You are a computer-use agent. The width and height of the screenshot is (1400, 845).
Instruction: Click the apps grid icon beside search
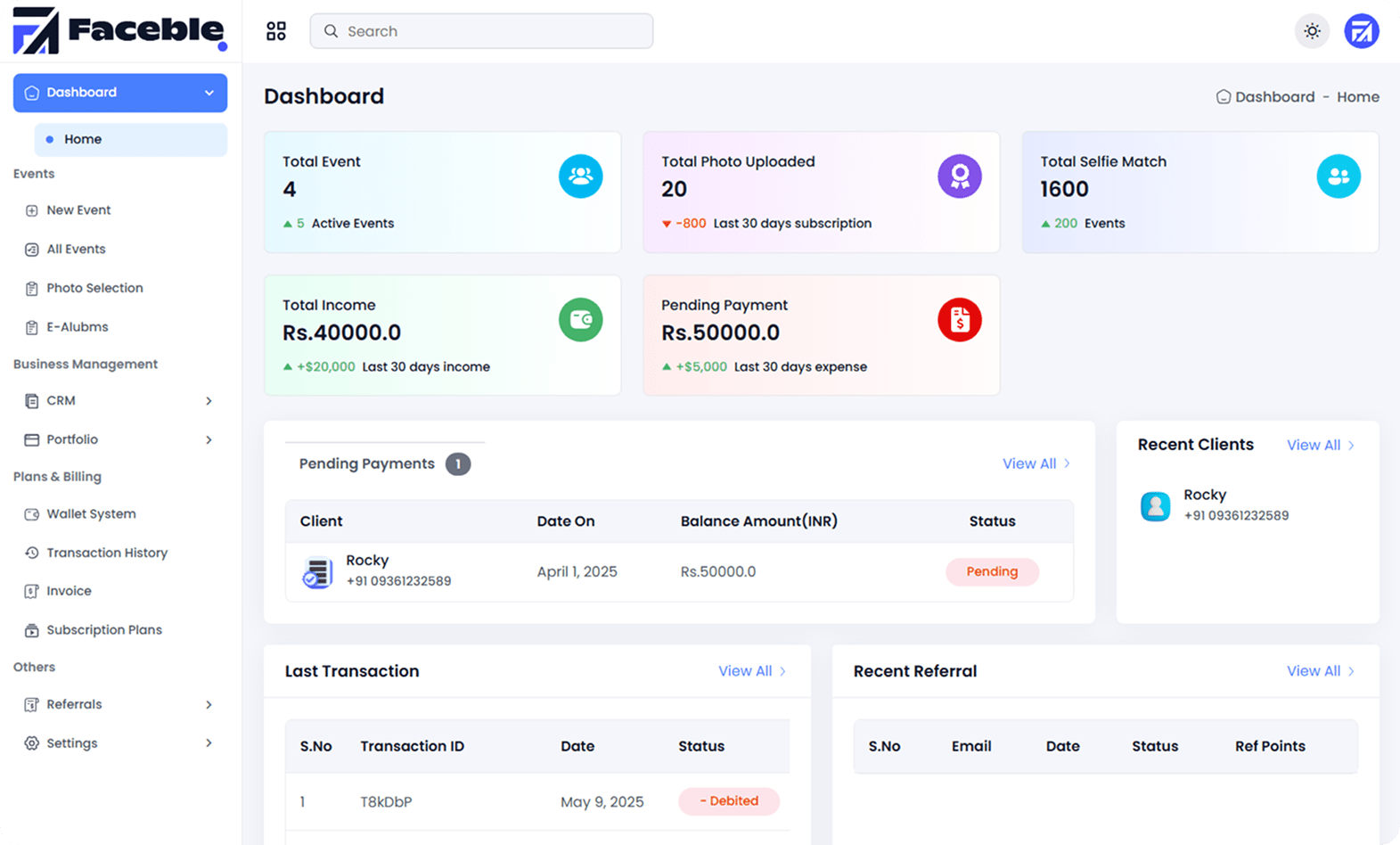(x=276, y=31)
